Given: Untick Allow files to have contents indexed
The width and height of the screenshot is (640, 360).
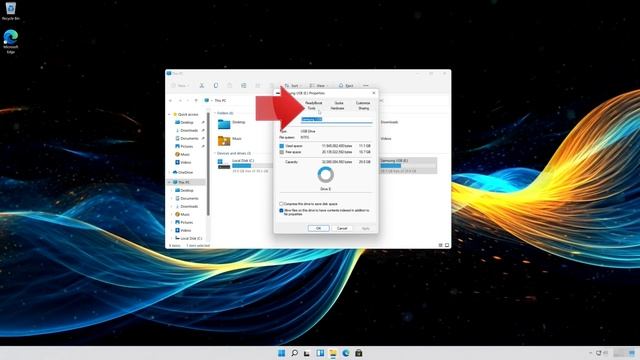Looking at the screenshot, I should click(x=281, y=211).
